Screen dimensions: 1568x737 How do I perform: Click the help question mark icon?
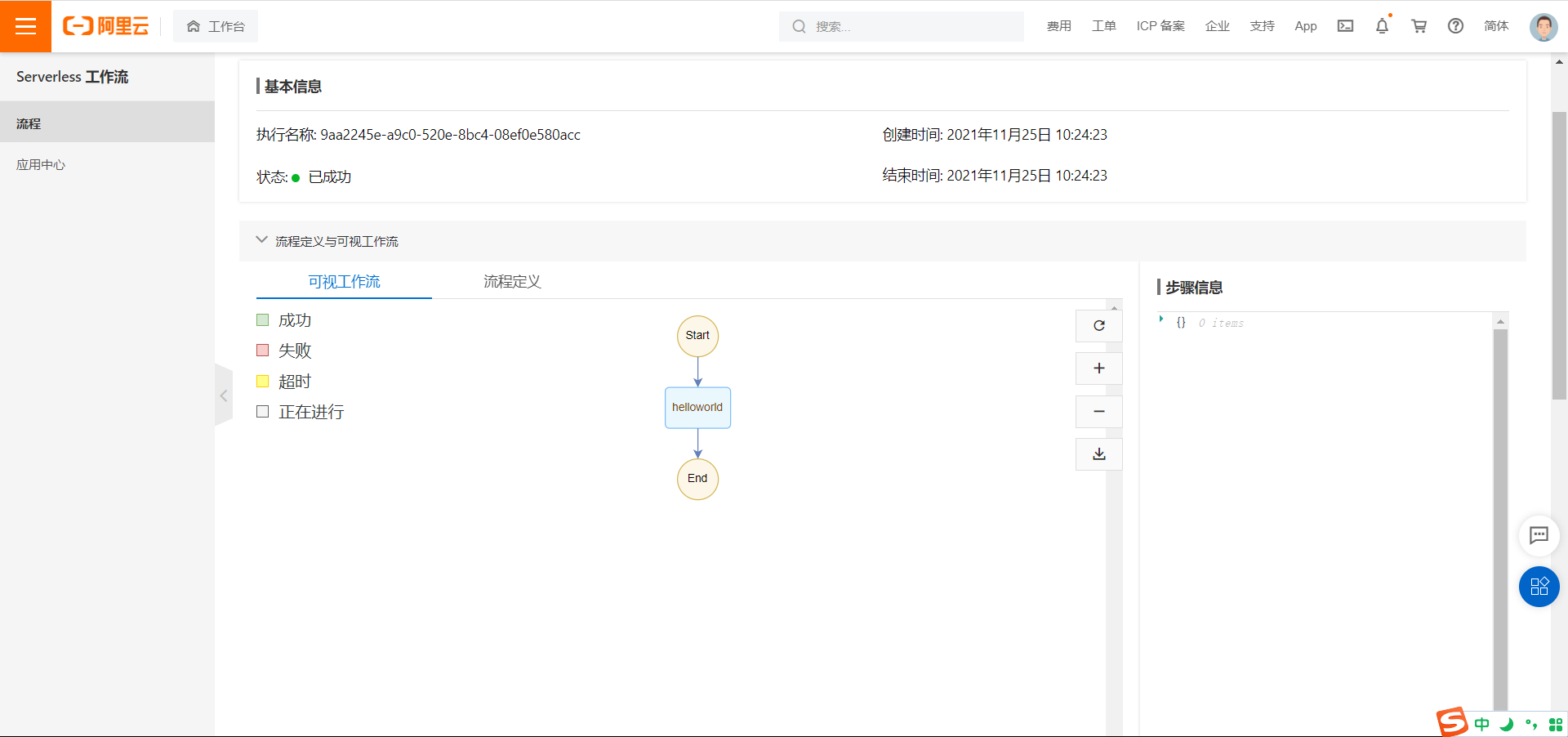[1455, 26]
